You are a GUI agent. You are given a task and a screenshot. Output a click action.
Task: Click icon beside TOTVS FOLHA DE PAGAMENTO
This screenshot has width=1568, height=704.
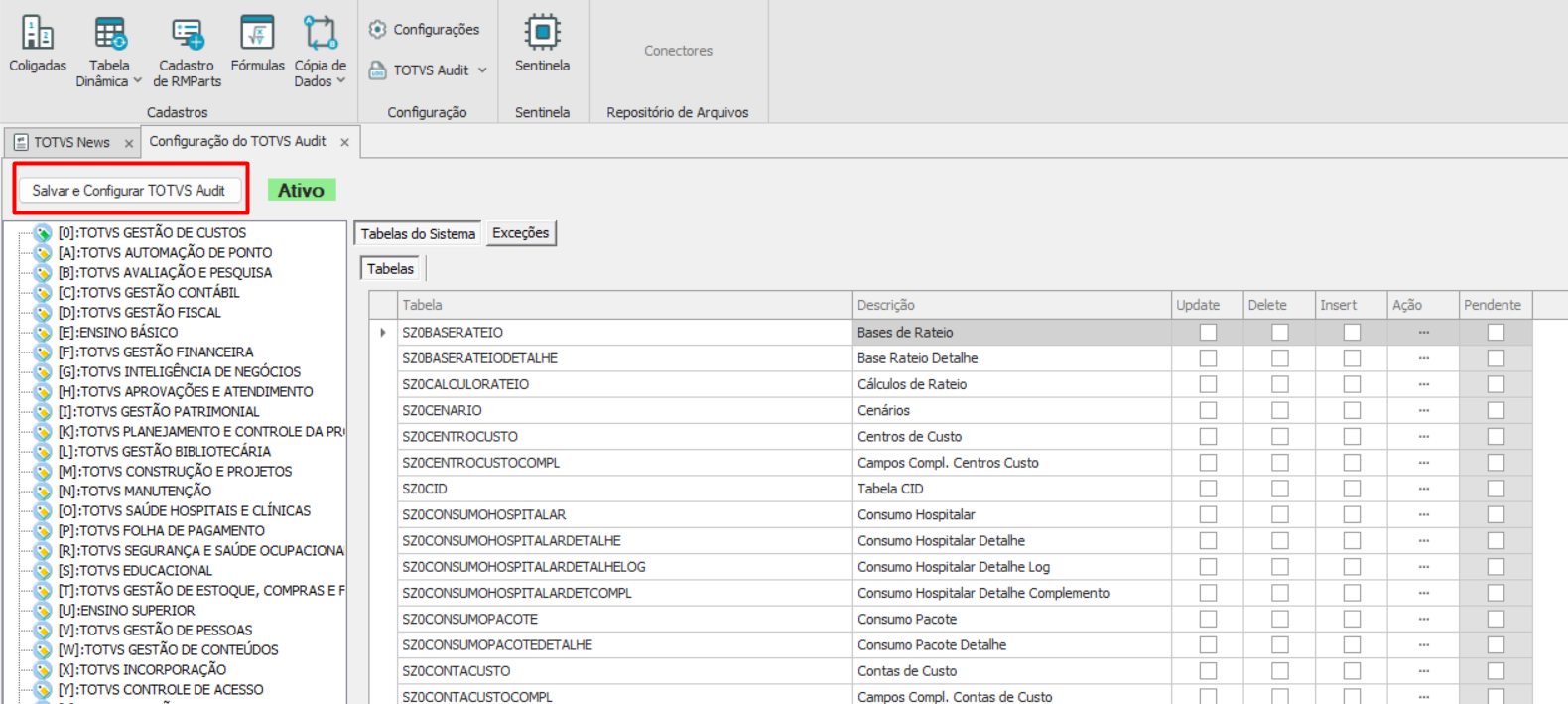pos(43,531)
